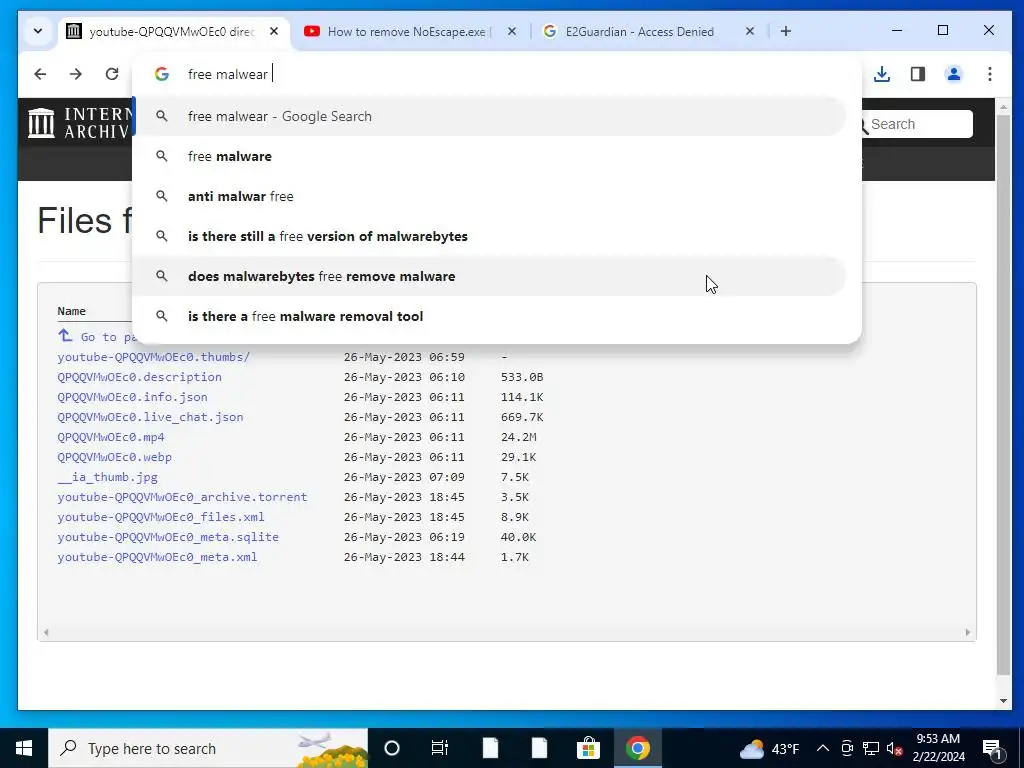This screenshot has width=1024, height=768.
Task: Open __ia_thumb.jpg file link
Action: pyautogui.click(x=108, y=477)
